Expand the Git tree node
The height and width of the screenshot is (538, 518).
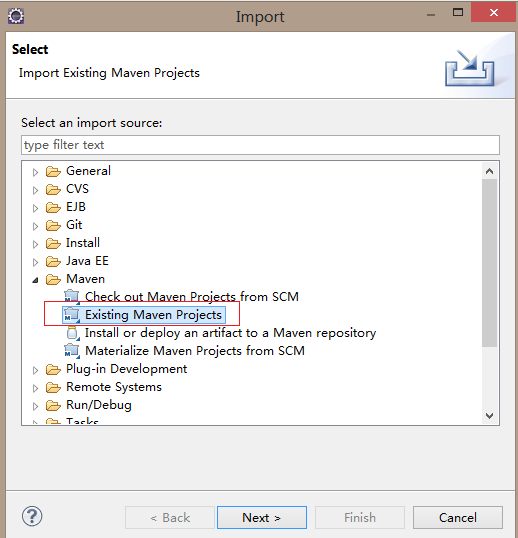pos(35,226)
